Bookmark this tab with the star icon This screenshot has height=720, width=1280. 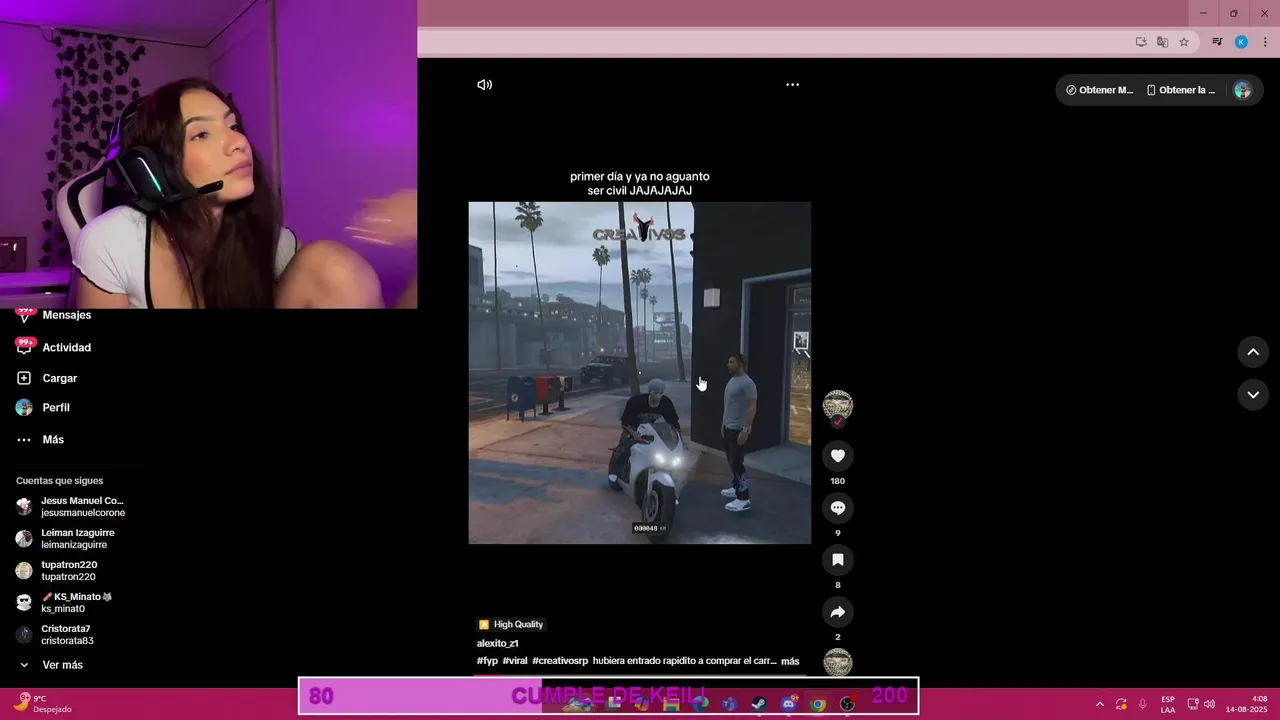click(1184, 42)
